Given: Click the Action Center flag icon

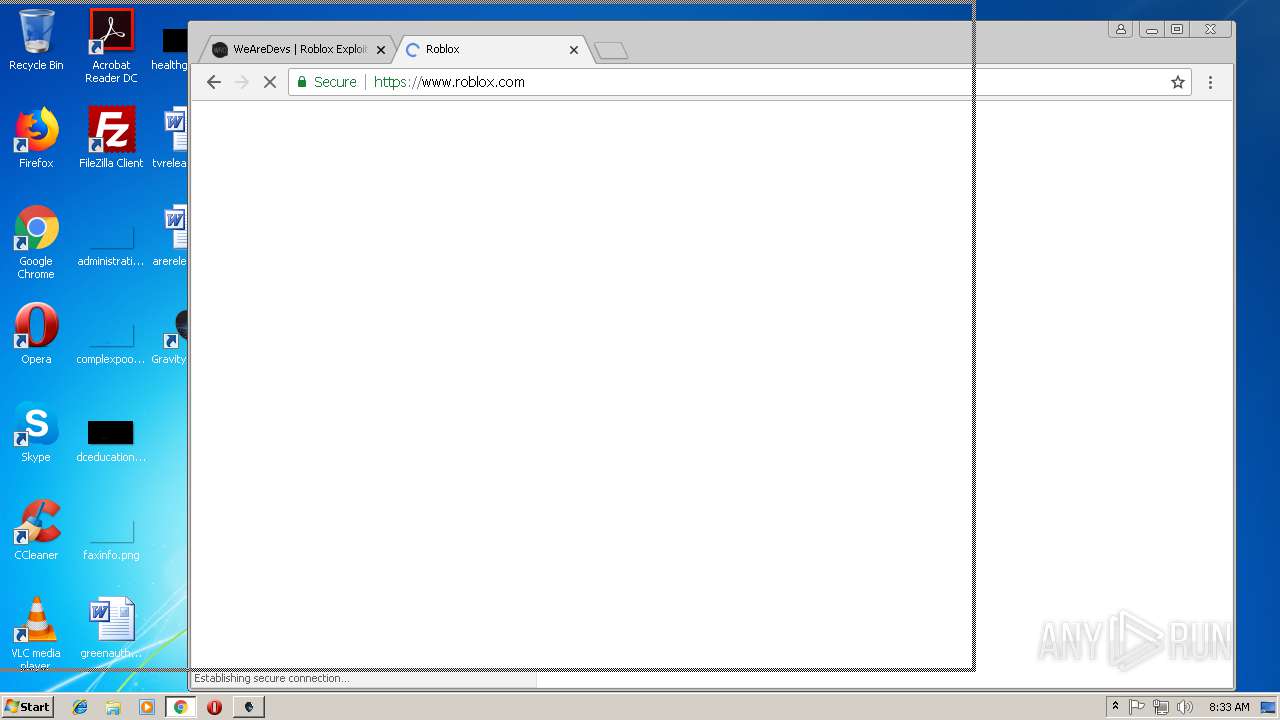Looking at the screenshot, I should (x=1137, y=707).
